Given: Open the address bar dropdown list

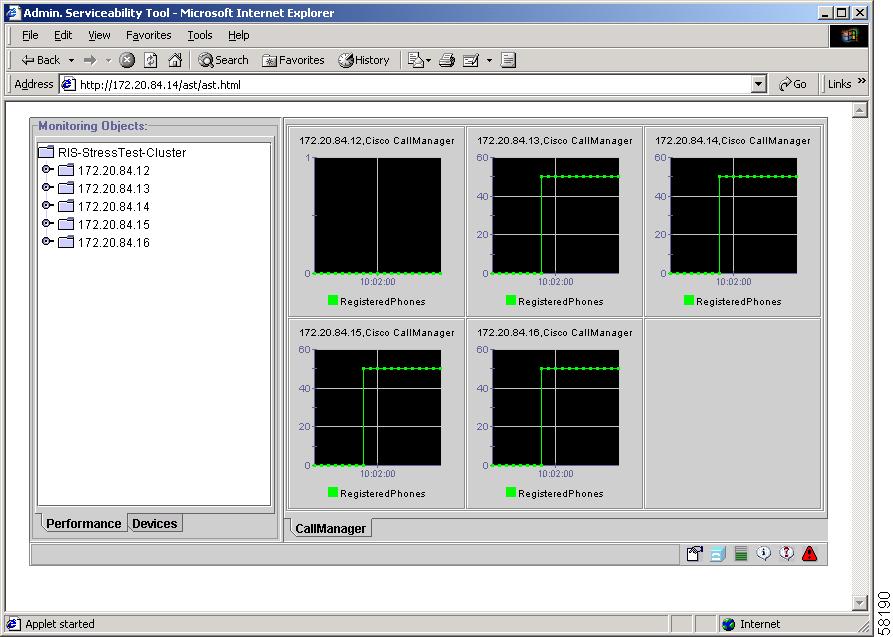Looking at the screenshot, I should [759, 85].
